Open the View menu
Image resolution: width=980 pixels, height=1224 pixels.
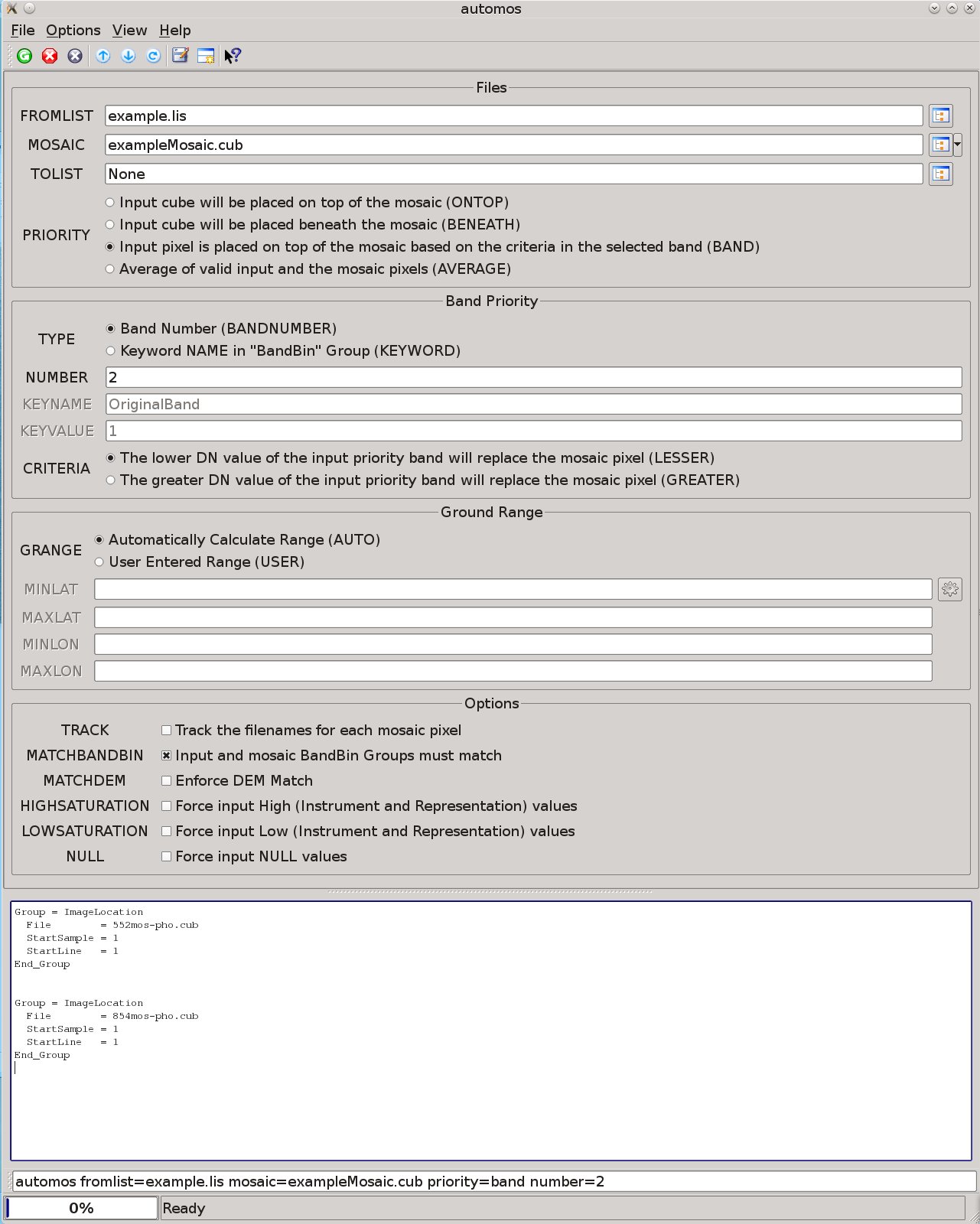tap(129, 31)
